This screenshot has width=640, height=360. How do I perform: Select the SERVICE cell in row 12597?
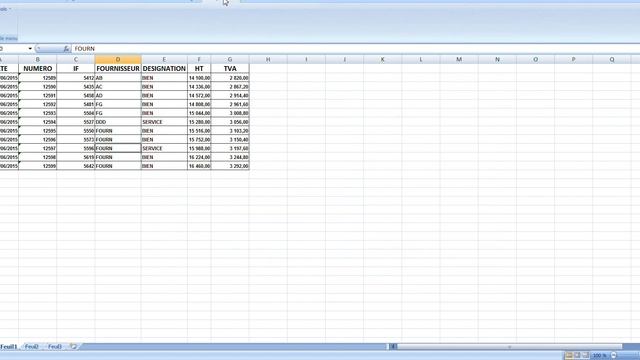pyautogui.click(x=164, y=148)
